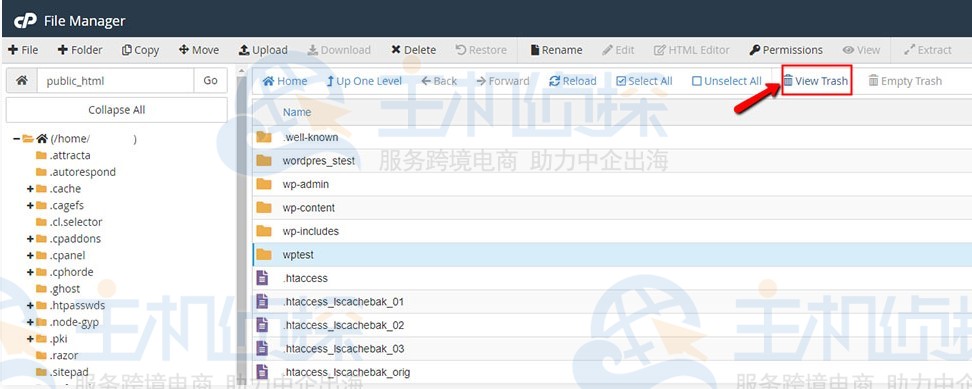This screenshot has height=389, width=972.
Task: Select .sitepad folder in tree
Action: tap(70, 372)
